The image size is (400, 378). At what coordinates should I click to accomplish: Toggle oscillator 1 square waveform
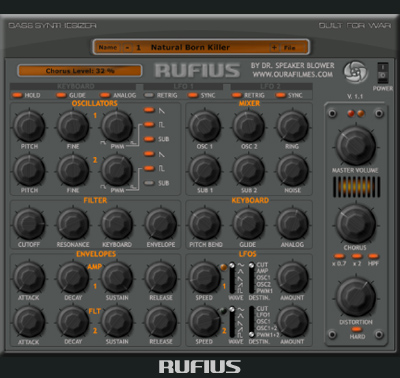pos(149,124)
